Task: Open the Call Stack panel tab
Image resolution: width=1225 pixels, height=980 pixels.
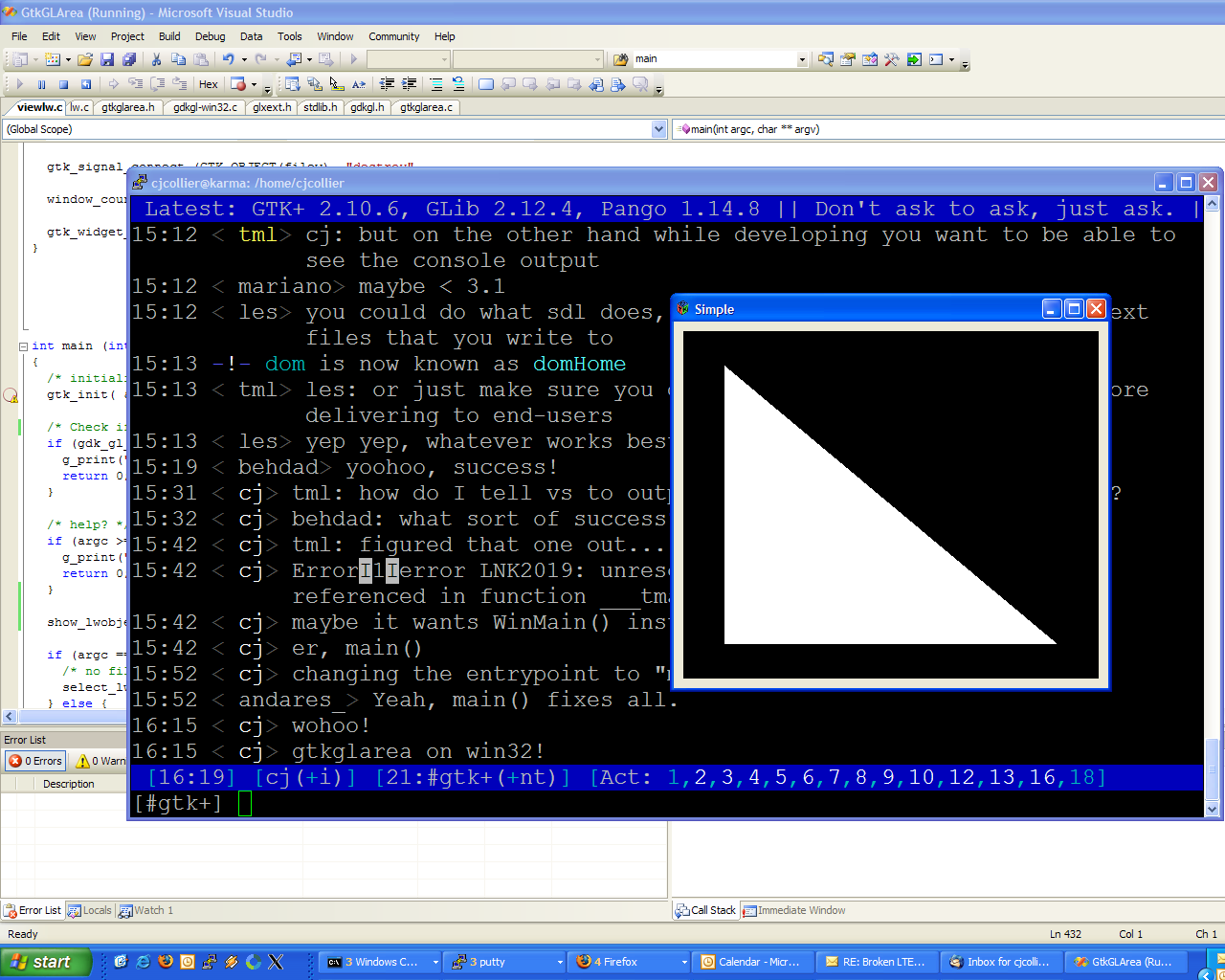Action: point(705,910)
